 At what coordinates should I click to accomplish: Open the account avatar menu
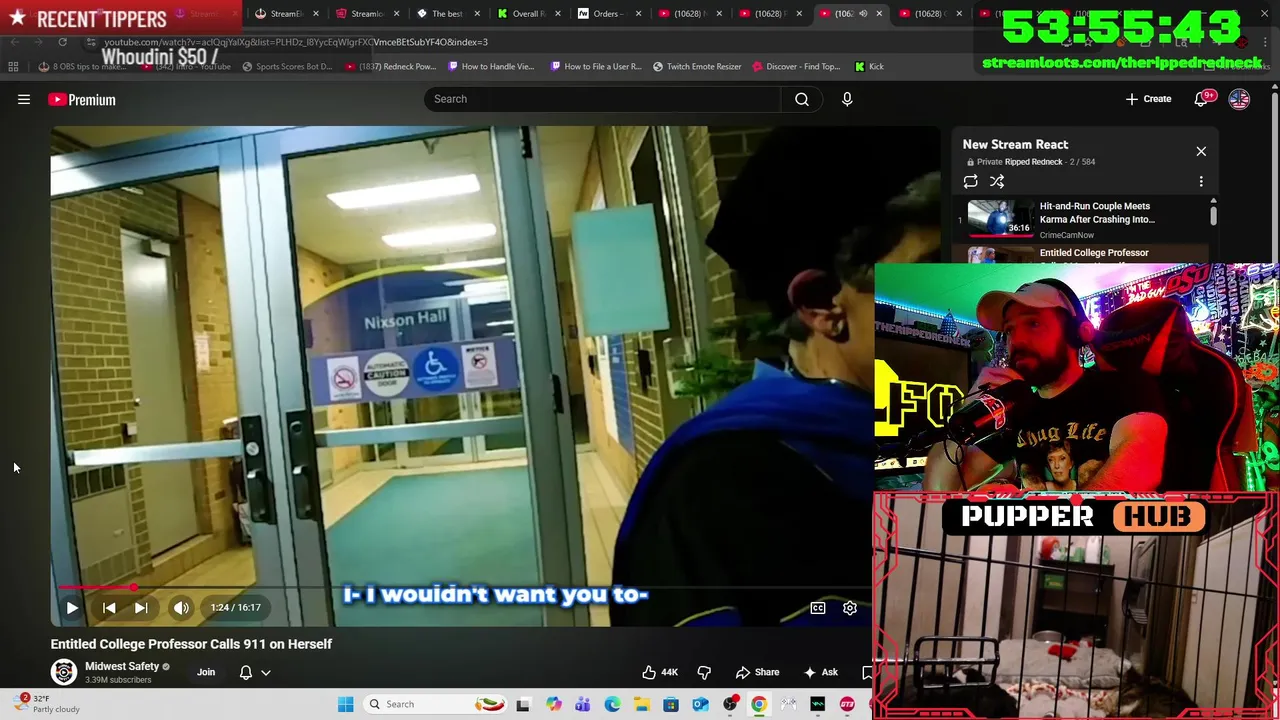[x=1239, y=99]
